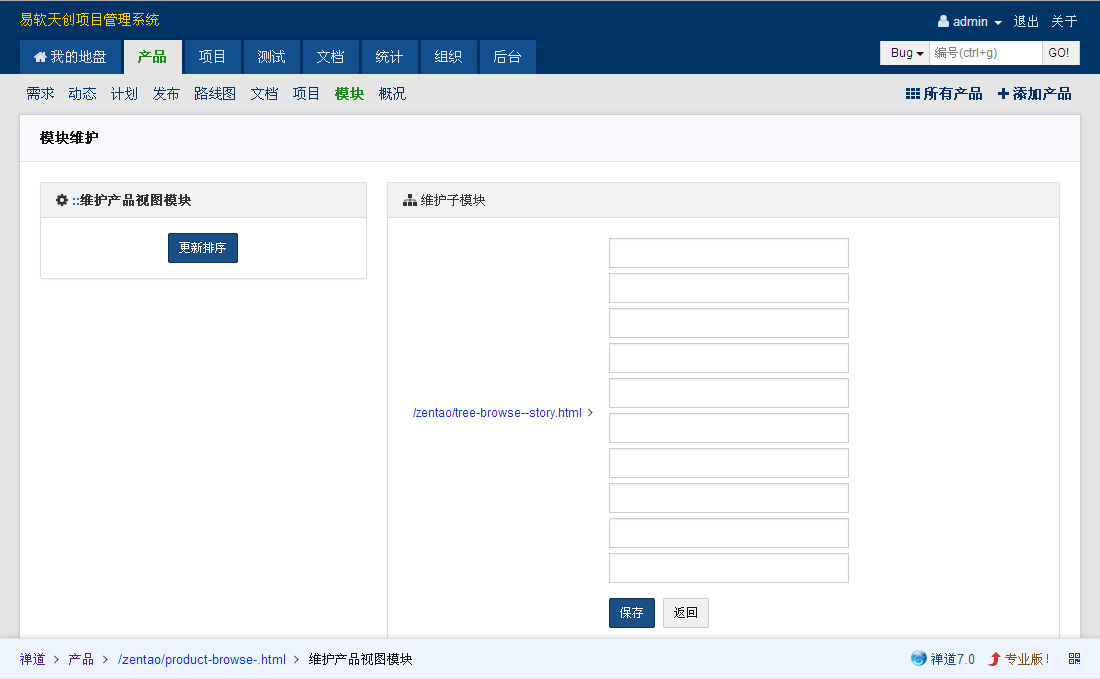The width and height of the screenshot is (1100, 679).
Task: Focus the 编号(ctrl+g) search field
Action: point(986,53)
